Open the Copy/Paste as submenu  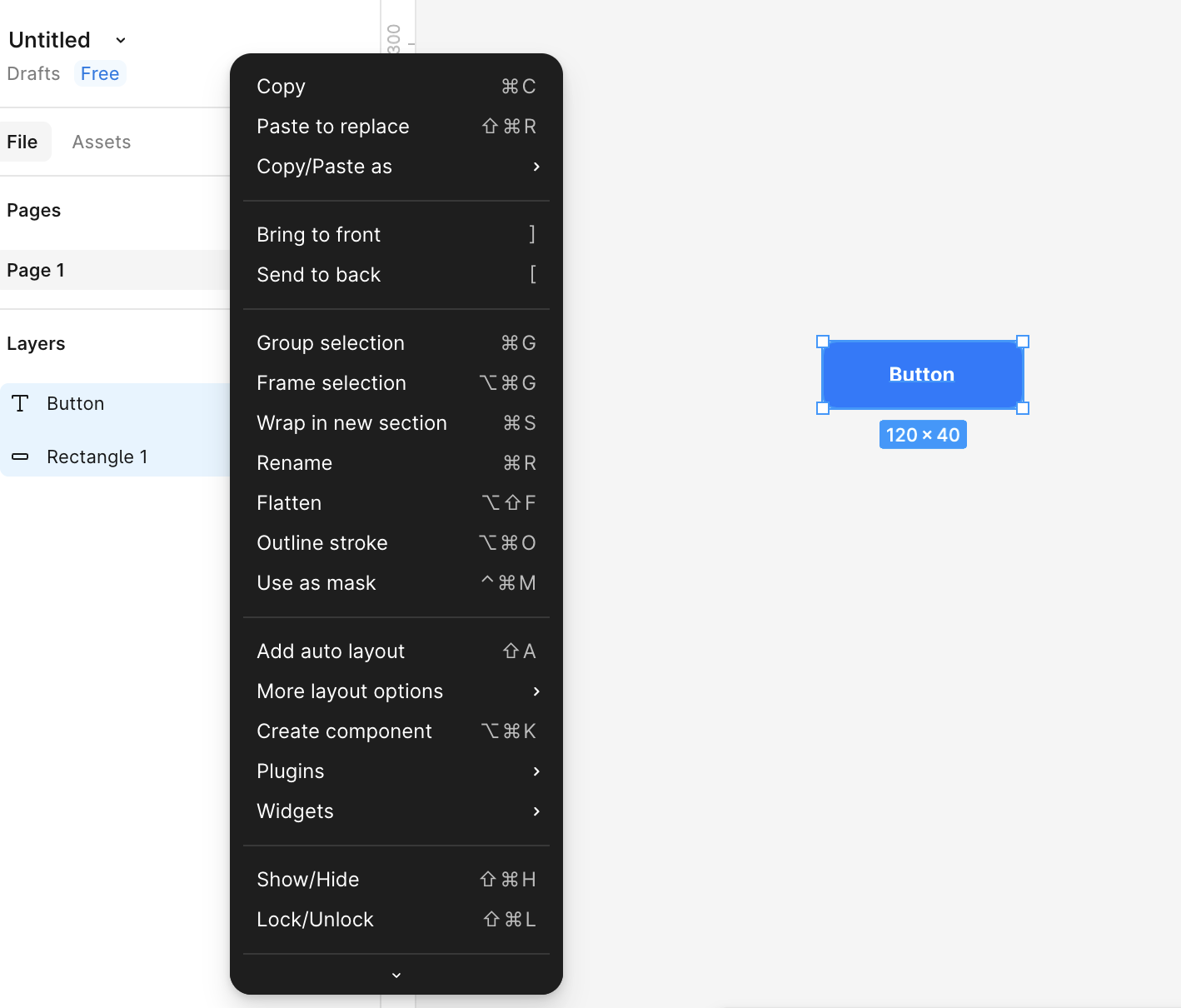point(396,167)
